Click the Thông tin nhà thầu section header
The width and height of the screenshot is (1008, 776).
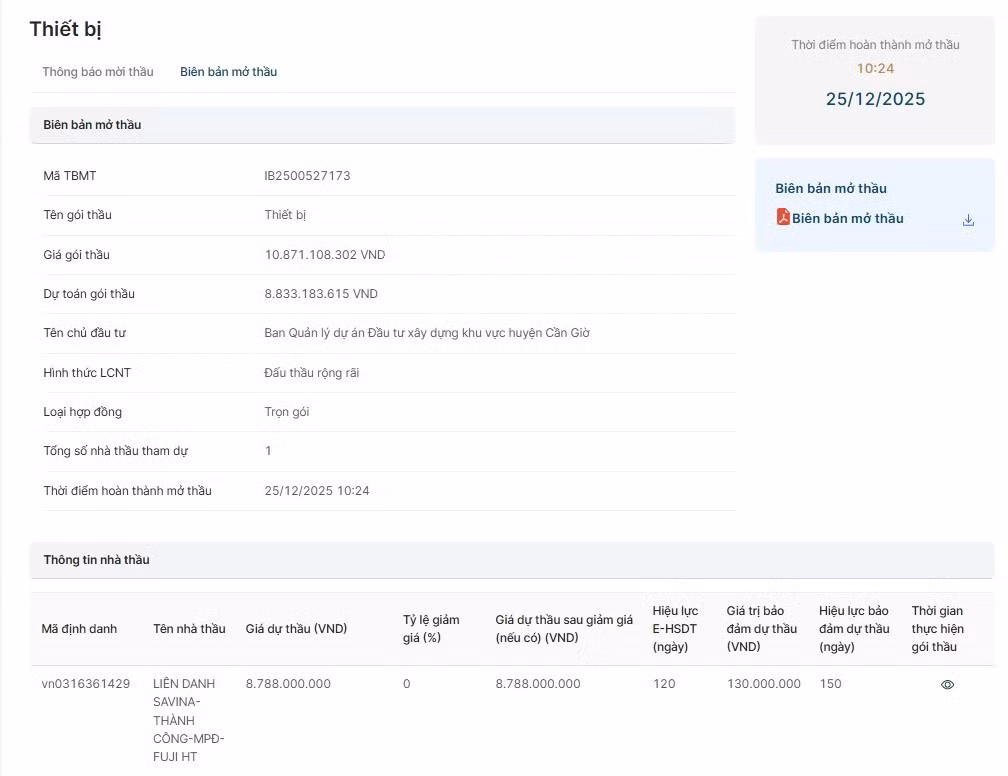(x=96, y=560)
